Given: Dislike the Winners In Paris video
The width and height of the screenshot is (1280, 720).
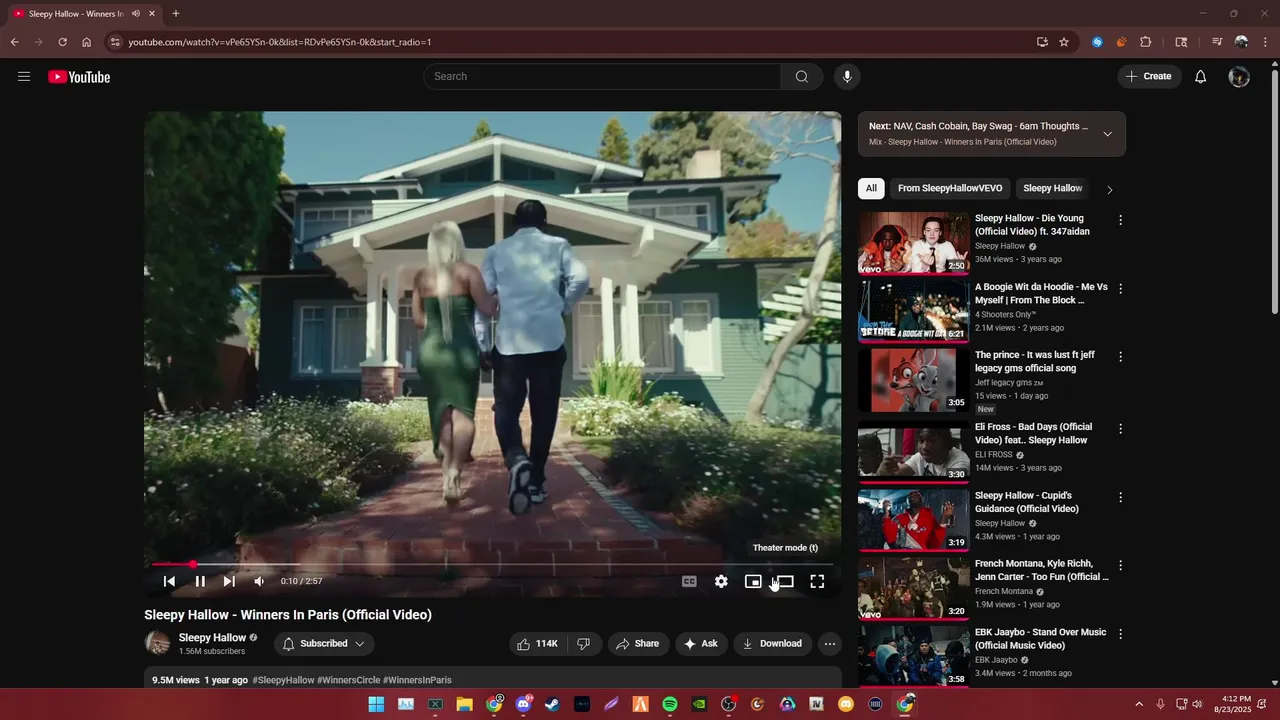Looking at the screenshot, I should [x=583, y=644].
